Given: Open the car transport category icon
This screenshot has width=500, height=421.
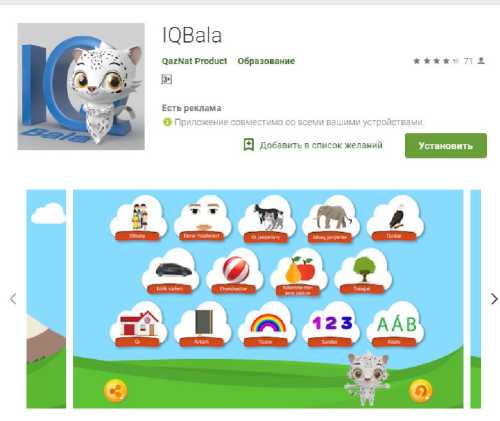Looking at the screenshot, I should point(171,272).
